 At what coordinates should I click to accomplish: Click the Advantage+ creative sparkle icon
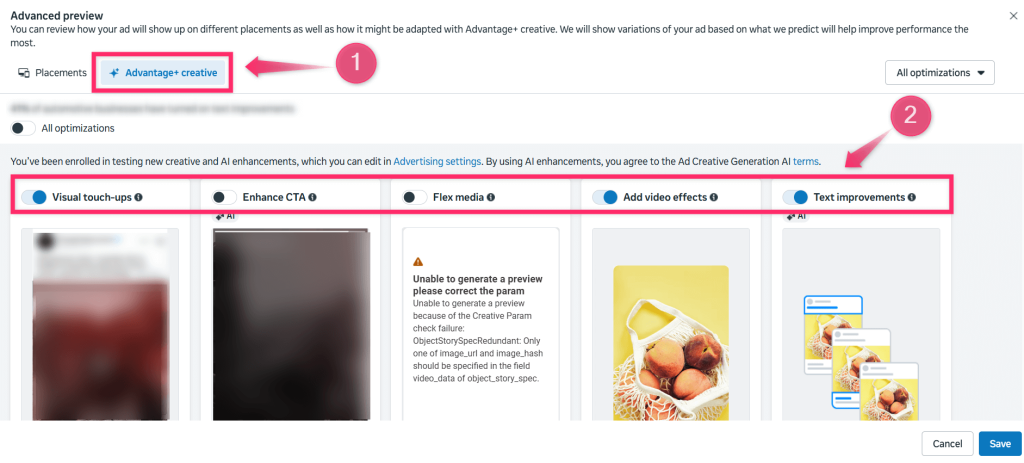114,73
